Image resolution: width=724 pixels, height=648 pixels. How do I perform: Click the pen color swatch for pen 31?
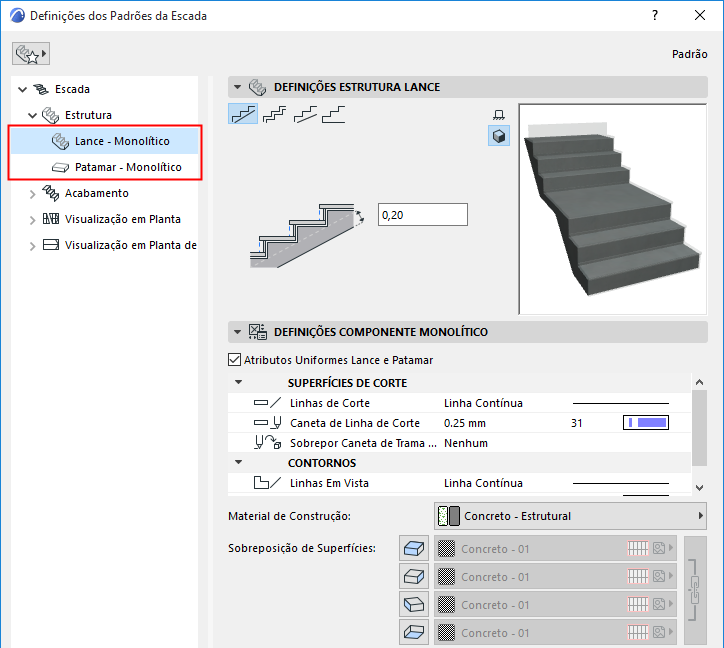[x=646, y=423]
